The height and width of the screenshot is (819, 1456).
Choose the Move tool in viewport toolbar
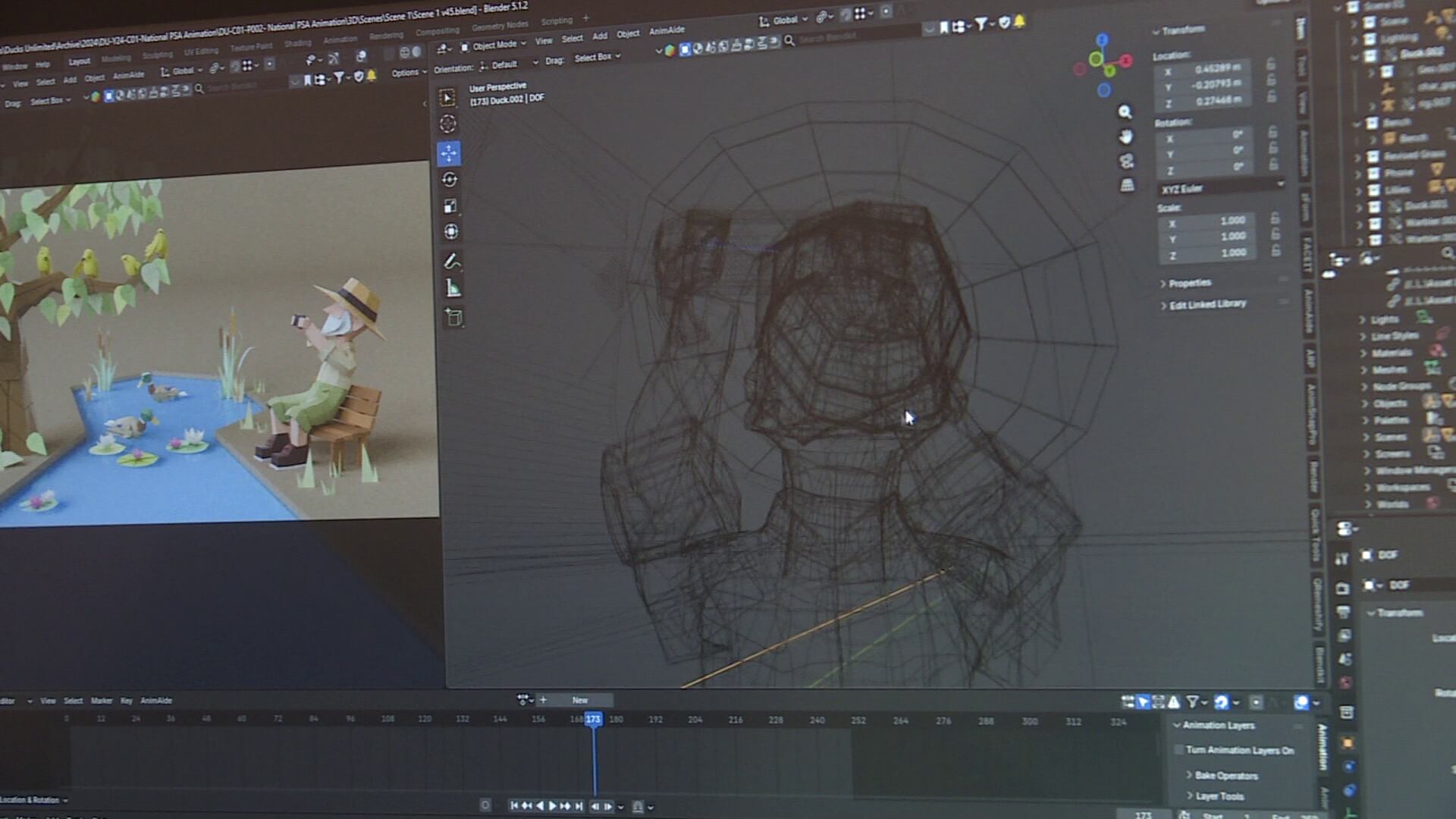click(449, 153)
